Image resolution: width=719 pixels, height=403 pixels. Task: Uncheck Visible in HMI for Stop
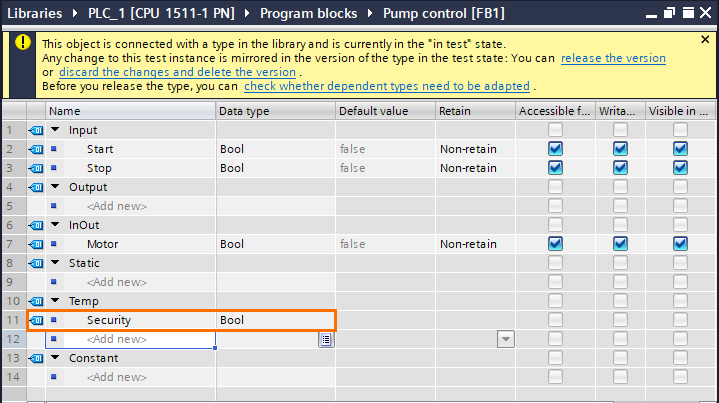[x=680, y=168]
